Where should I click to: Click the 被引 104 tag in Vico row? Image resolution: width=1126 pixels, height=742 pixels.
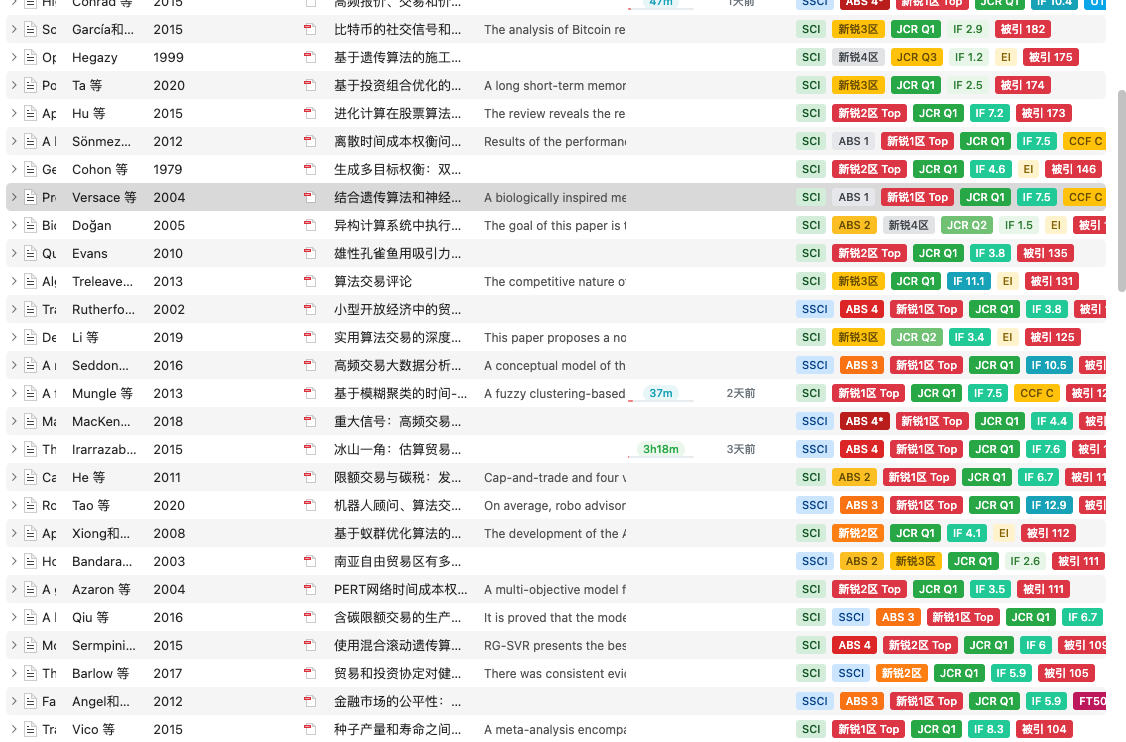coord(1045,730)
